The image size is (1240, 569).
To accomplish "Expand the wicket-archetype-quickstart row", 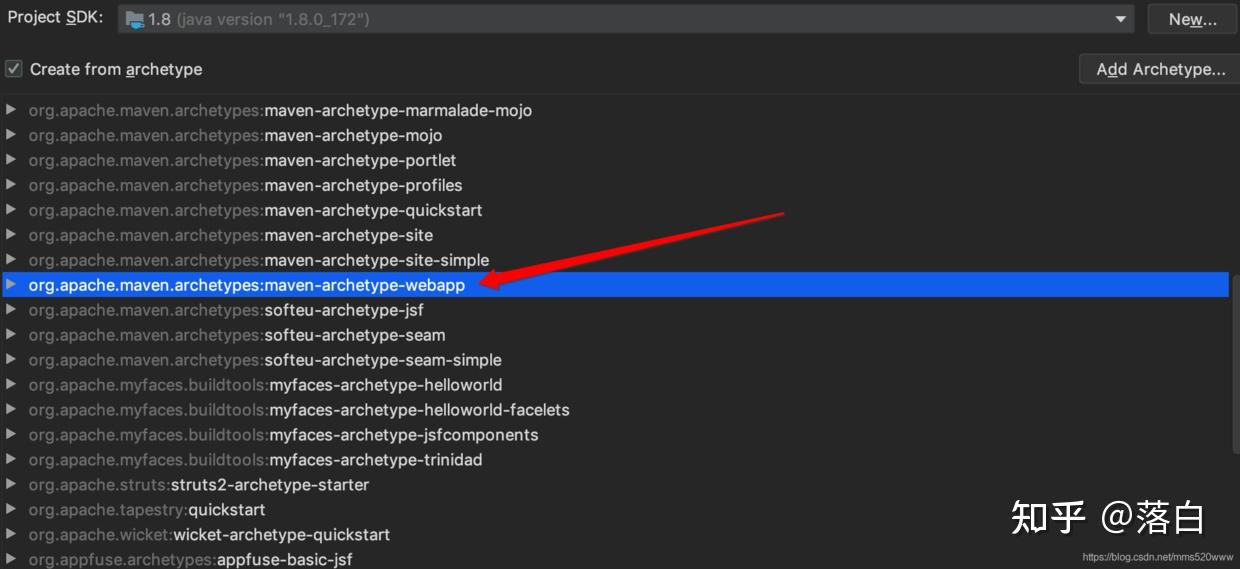I will point(11,535).
